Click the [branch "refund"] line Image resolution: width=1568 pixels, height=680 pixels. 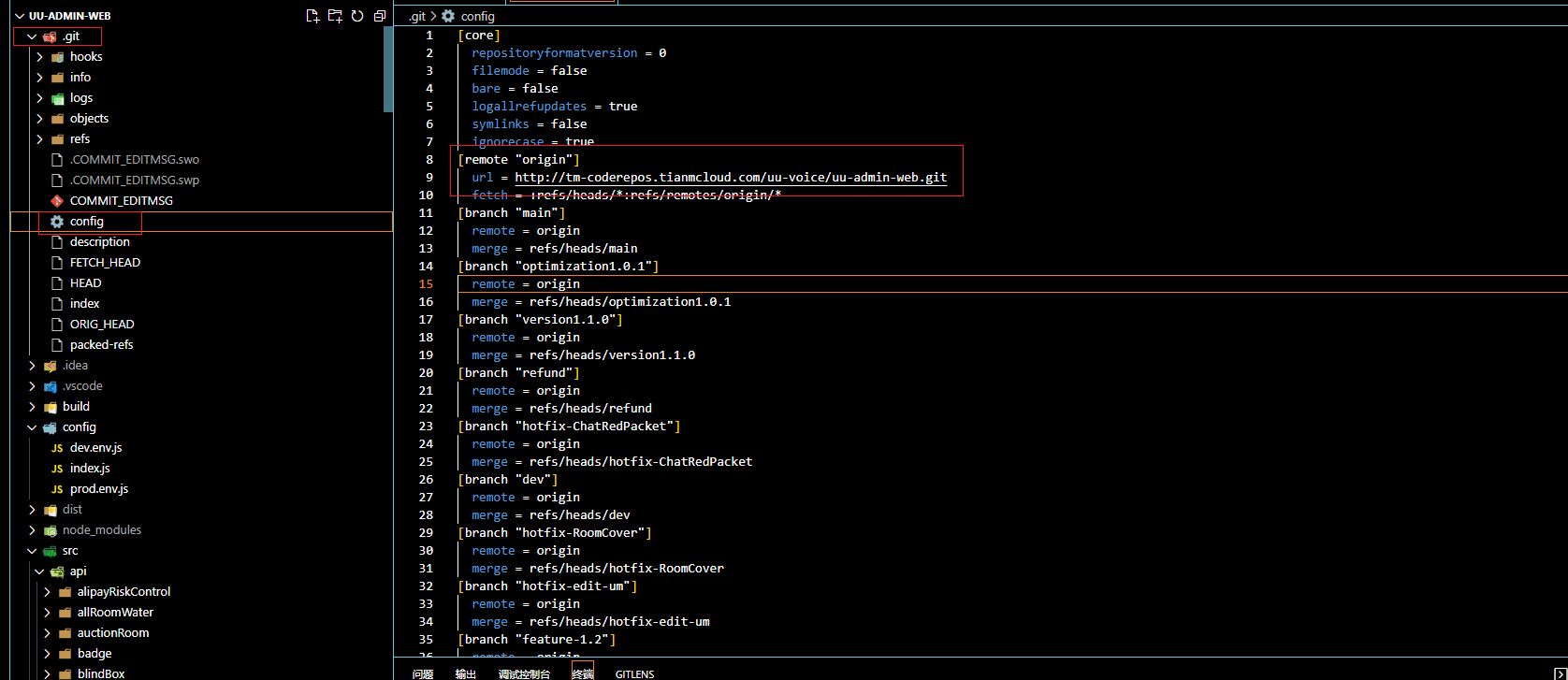519,373
